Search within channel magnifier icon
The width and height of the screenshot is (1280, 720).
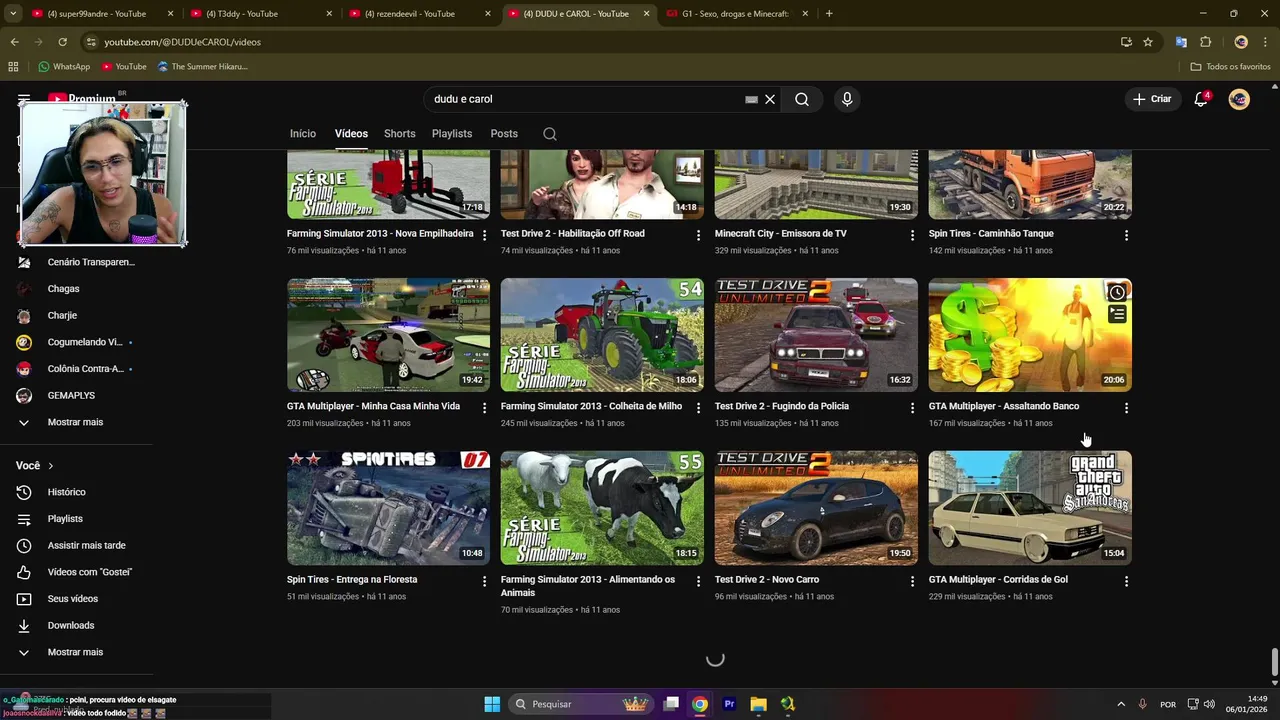[x=549, y=134]
